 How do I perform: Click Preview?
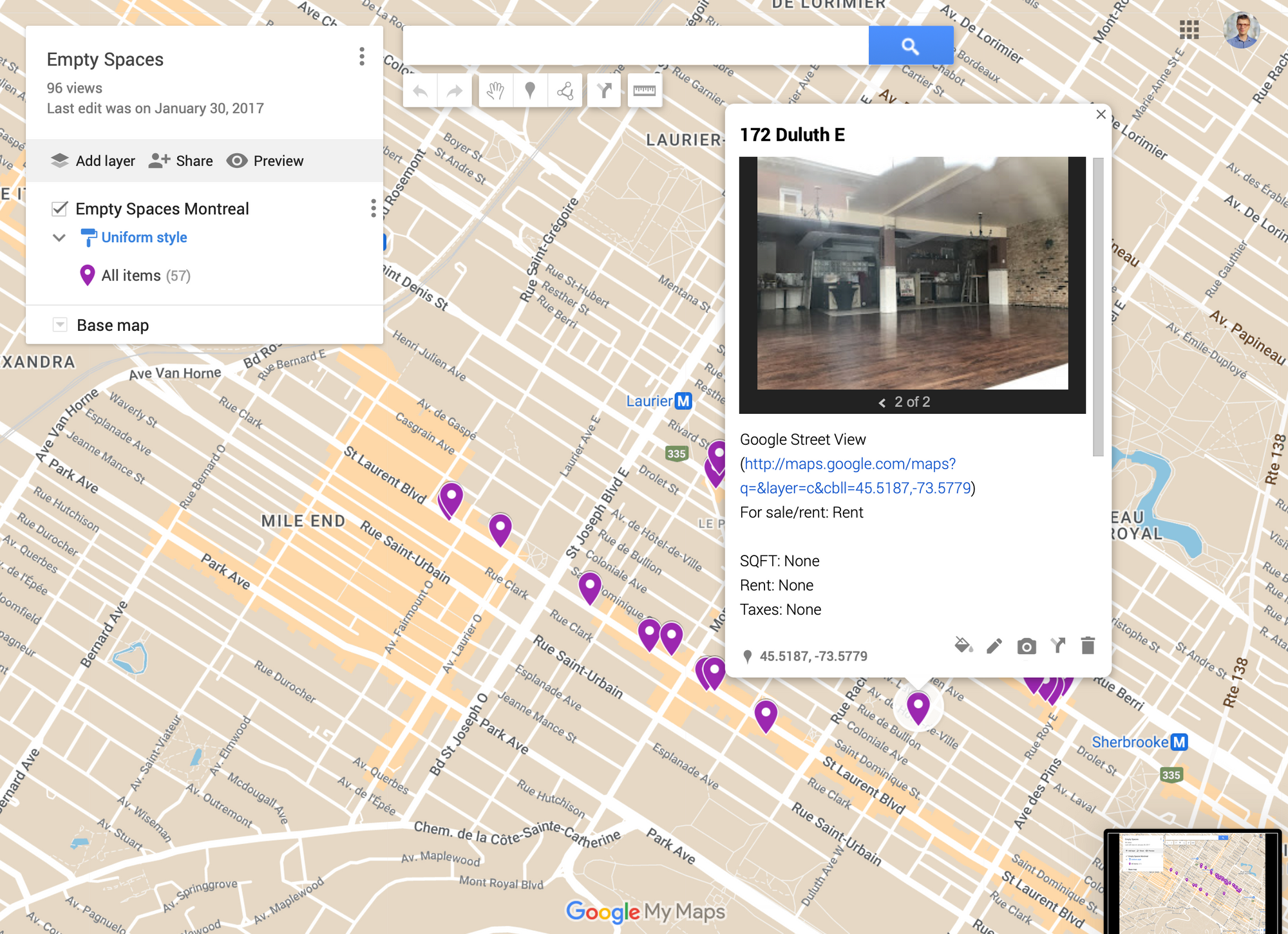(265, 161)
